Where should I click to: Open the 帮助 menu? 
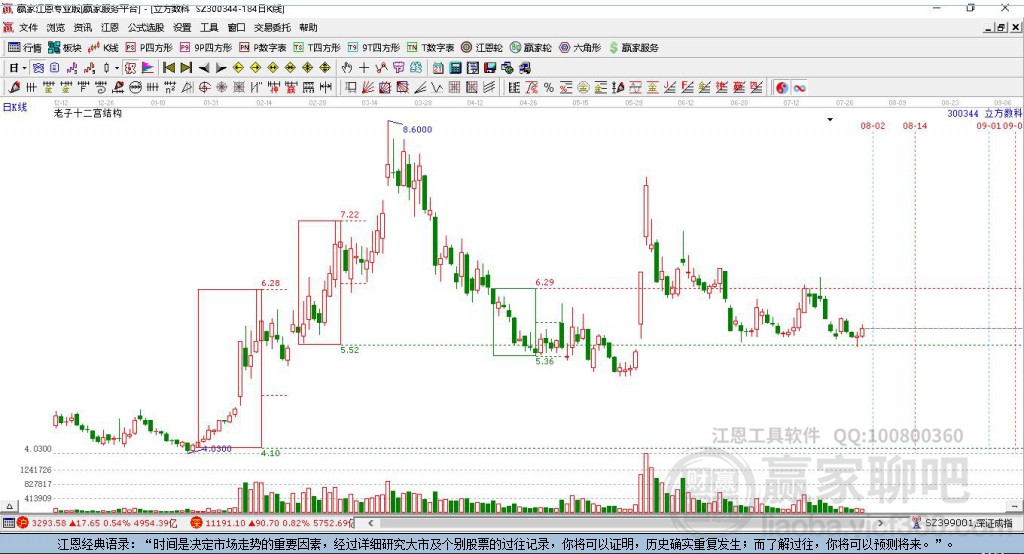(308, 27)
